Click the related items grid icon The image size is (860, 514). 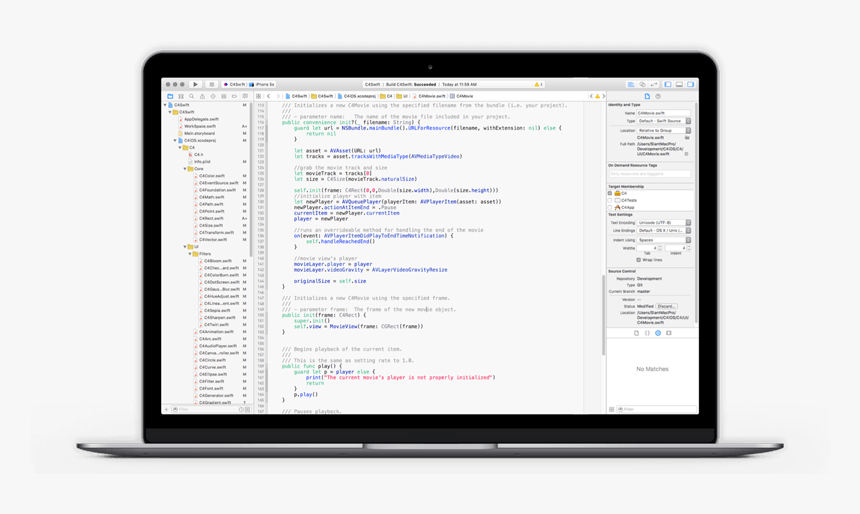(x=258, y=96)
